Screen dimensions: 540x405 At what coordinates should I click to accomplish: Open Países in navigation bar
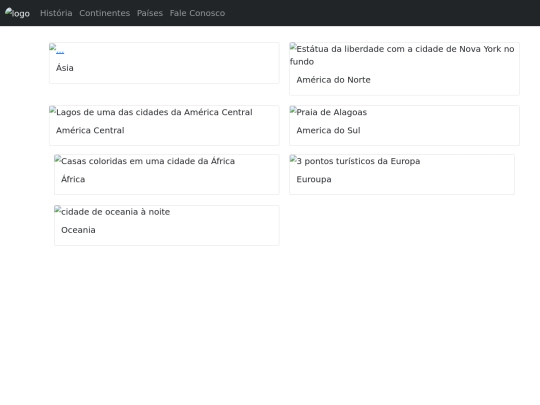[150, 13]
